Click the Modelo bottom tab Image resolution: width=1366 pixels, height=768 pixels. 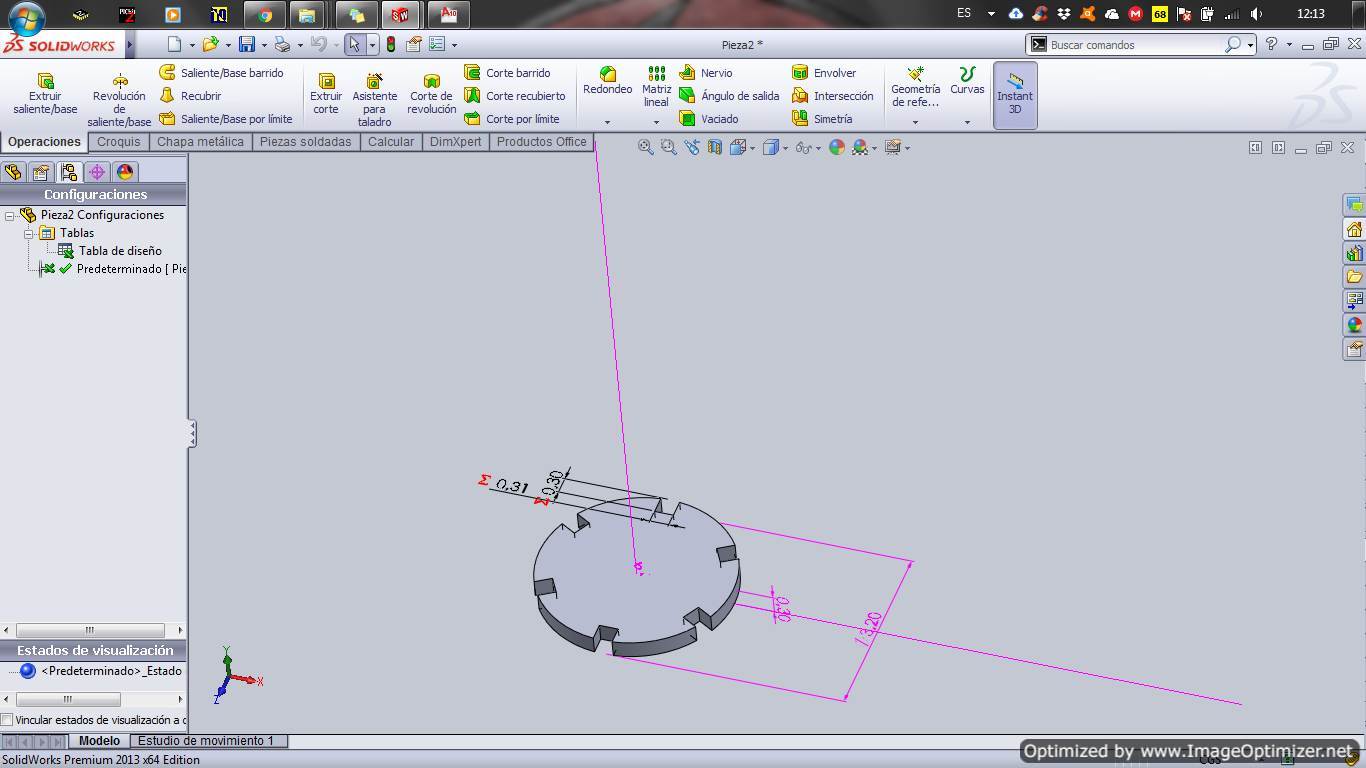pyautogui.click(x=99, y=741)
